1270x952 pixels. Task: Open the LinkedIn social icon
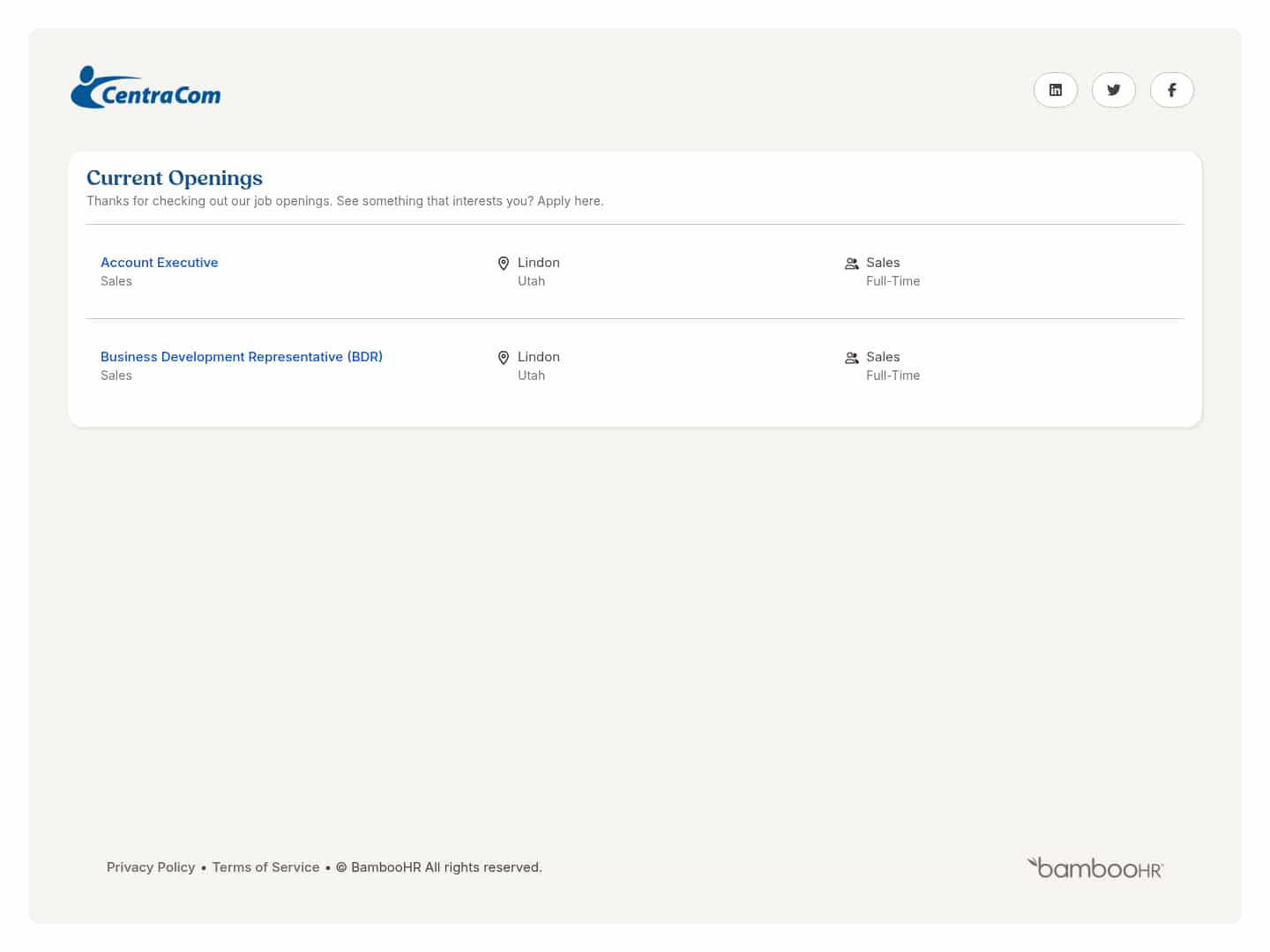1055,90
